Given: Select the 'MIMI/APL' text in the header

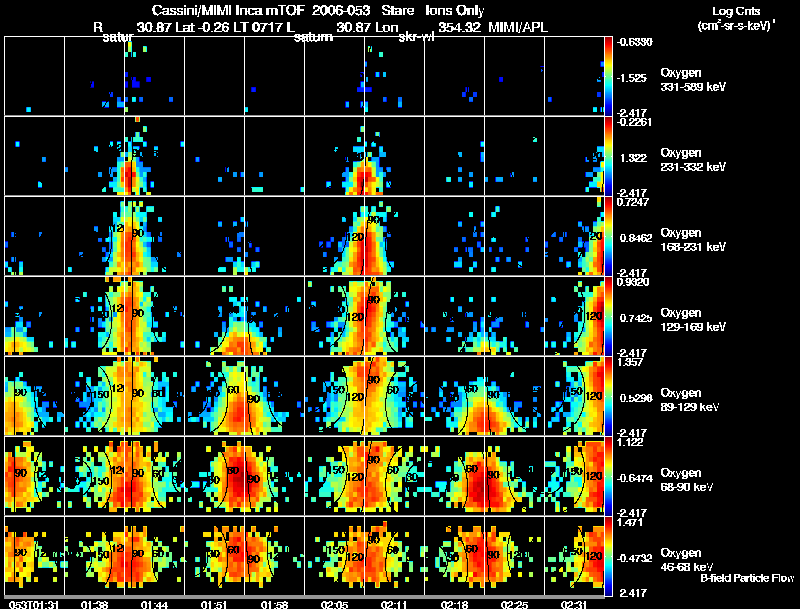Looking at the screenshot, I should pos(518,27).
